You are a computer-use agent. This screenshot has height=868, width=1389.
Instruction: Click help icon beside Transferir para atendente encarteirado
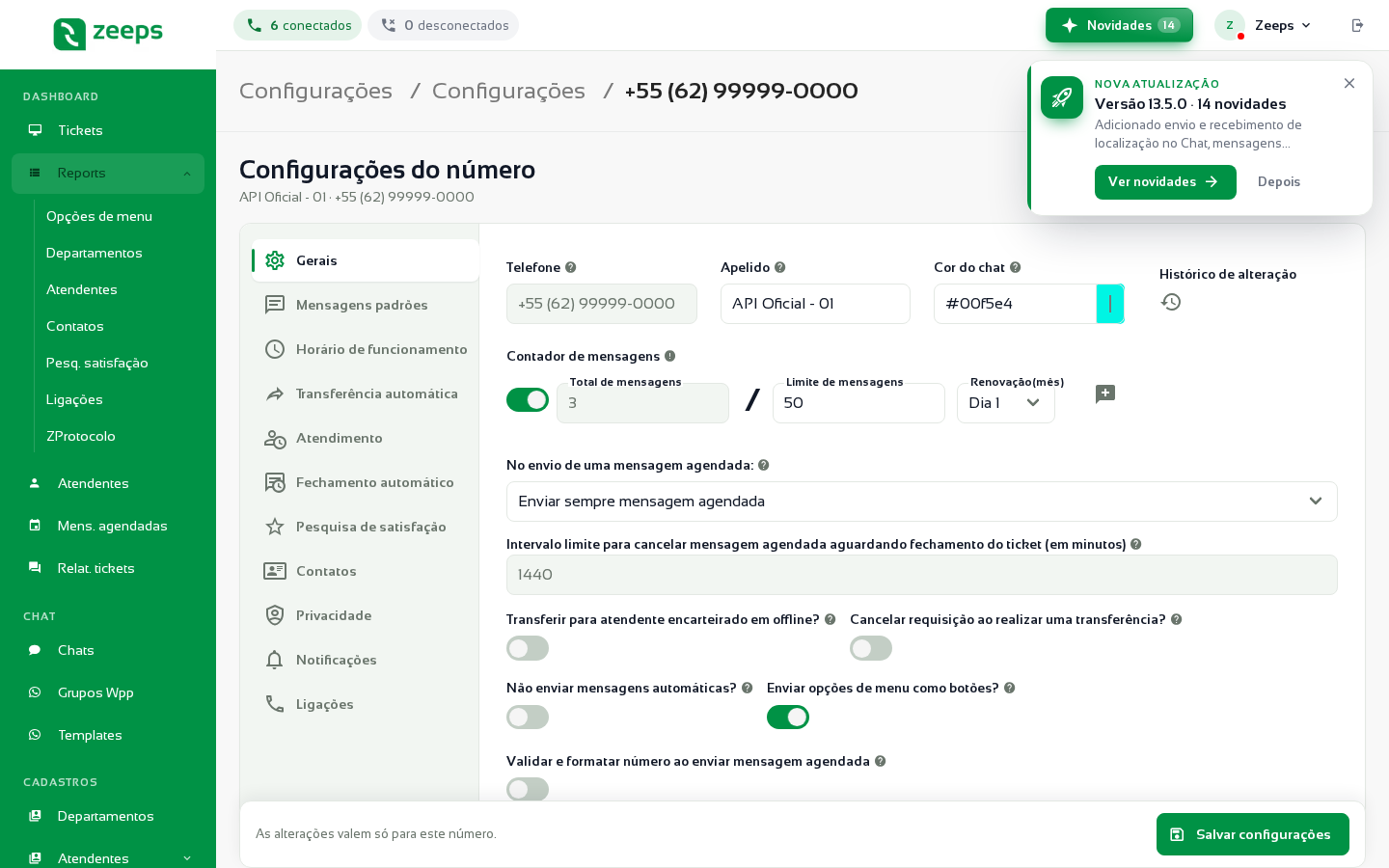pos(831,619)
